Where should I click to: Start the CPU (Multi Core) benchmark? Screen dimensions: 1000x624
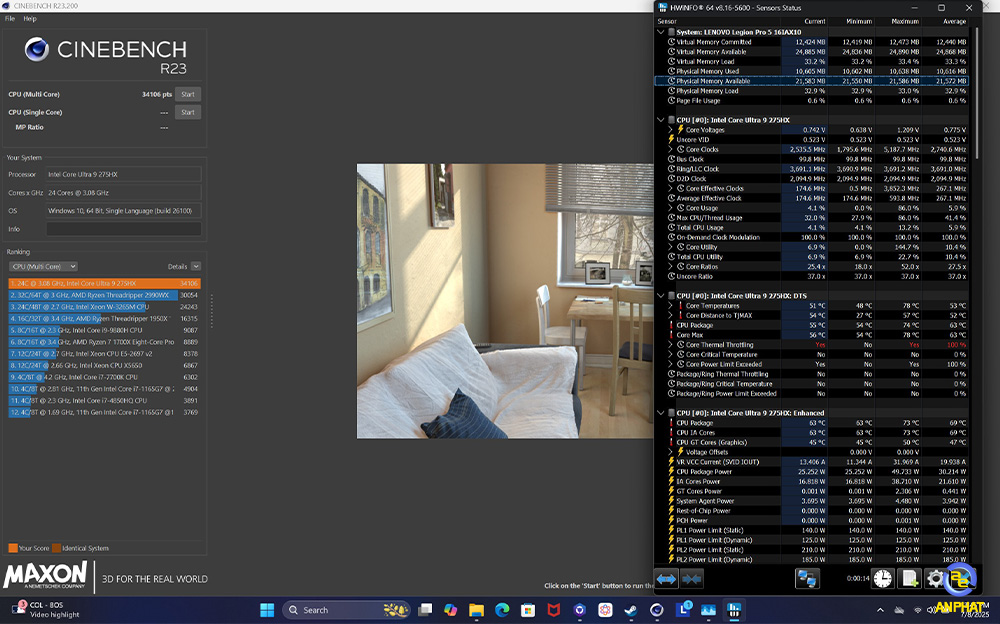[188, 94]
